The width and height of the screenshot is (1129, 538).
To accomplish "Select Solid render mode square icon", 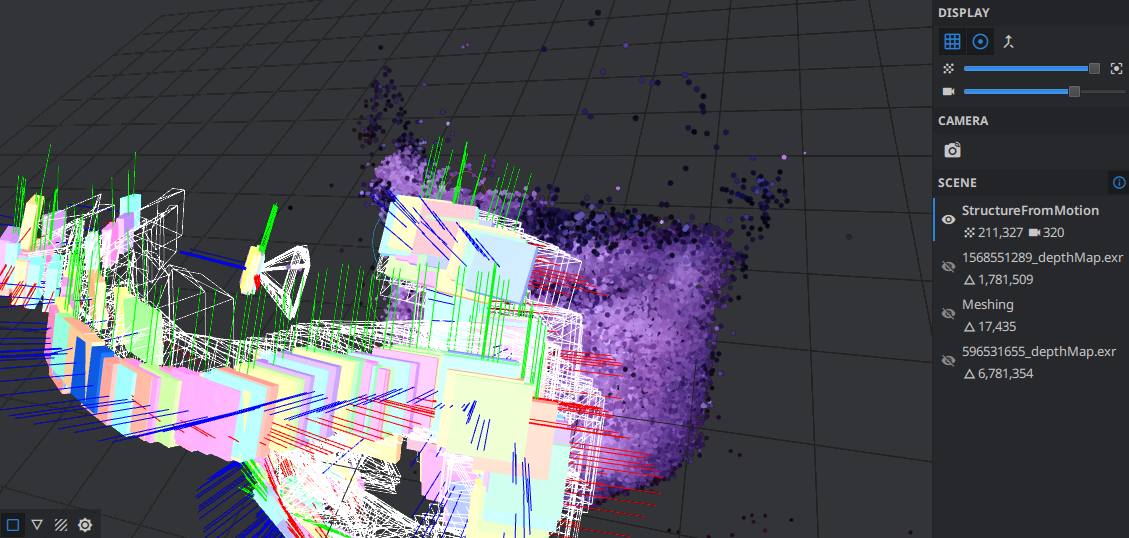I will pos(12,525).
